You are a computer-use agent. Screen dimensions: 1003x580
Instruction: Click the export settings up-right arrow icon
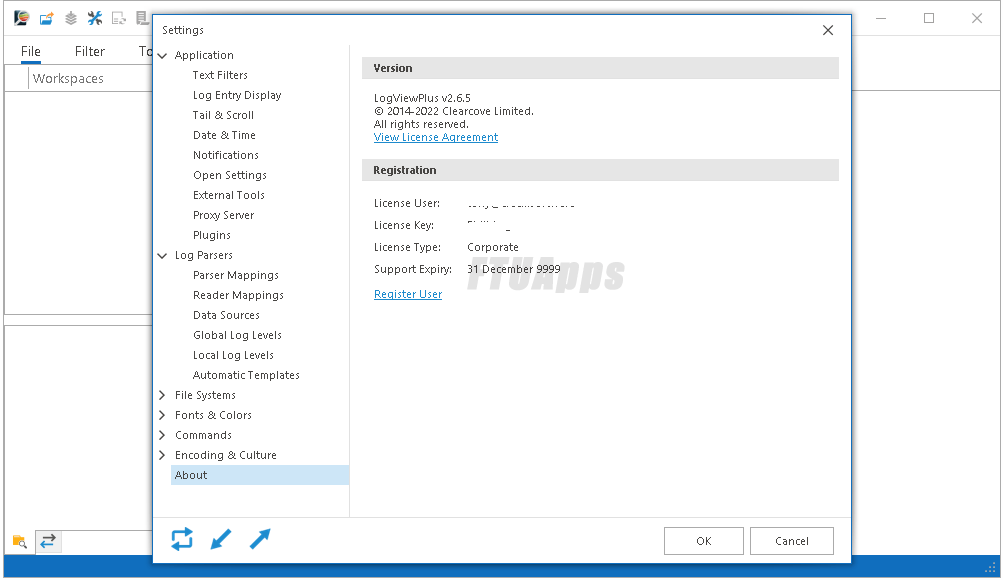(260, 539)
